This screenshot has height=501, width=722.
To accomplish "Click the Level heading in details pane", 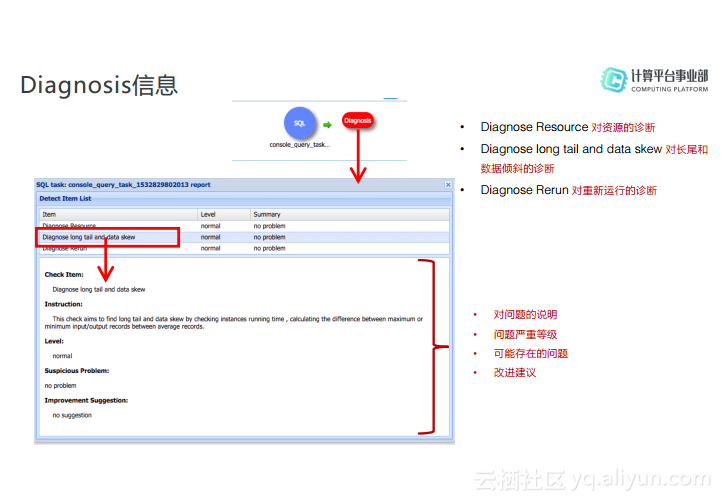I will pyautogui.click(x=54, y=341).
